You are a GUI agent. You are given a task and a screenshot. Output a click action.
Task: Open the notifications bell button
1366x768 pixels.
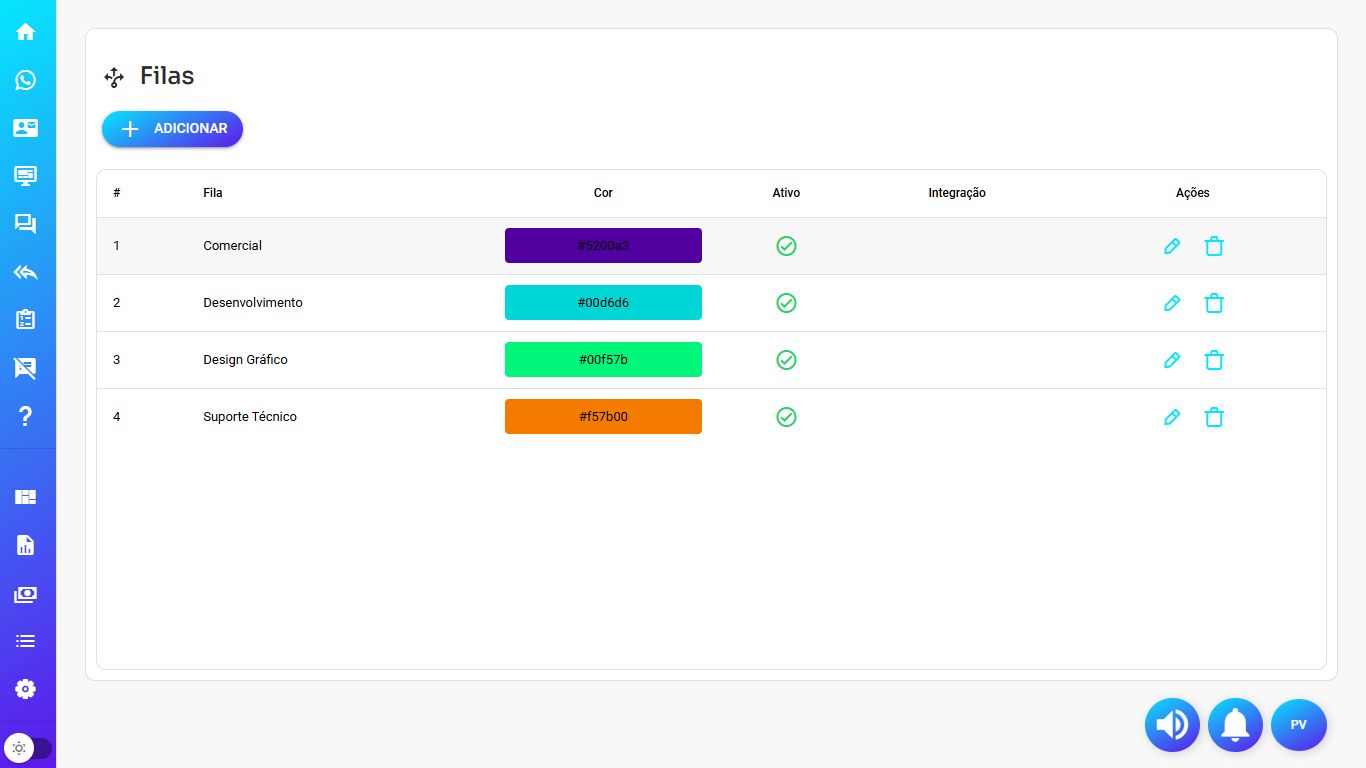[x=1235, y=725]
